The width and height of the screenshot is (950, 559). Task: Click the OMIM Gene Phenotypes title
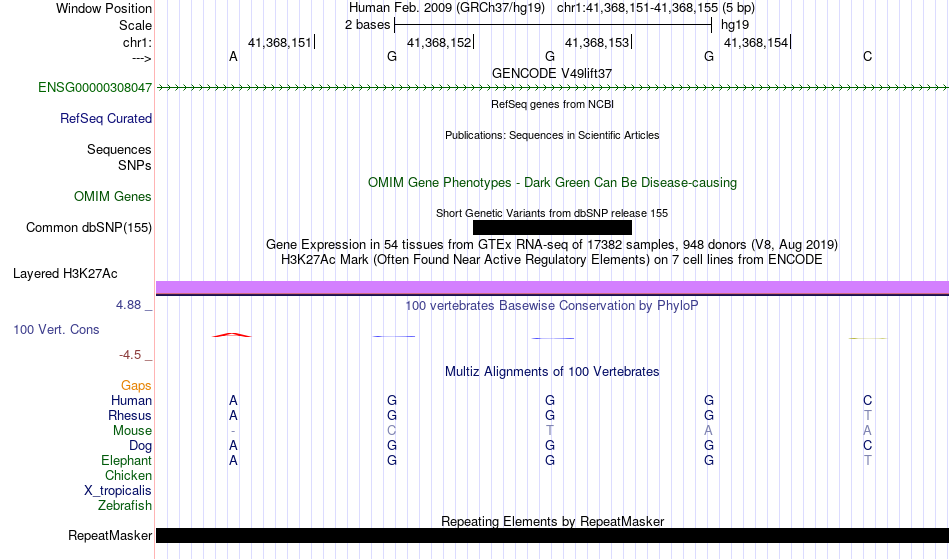[552, 182]
